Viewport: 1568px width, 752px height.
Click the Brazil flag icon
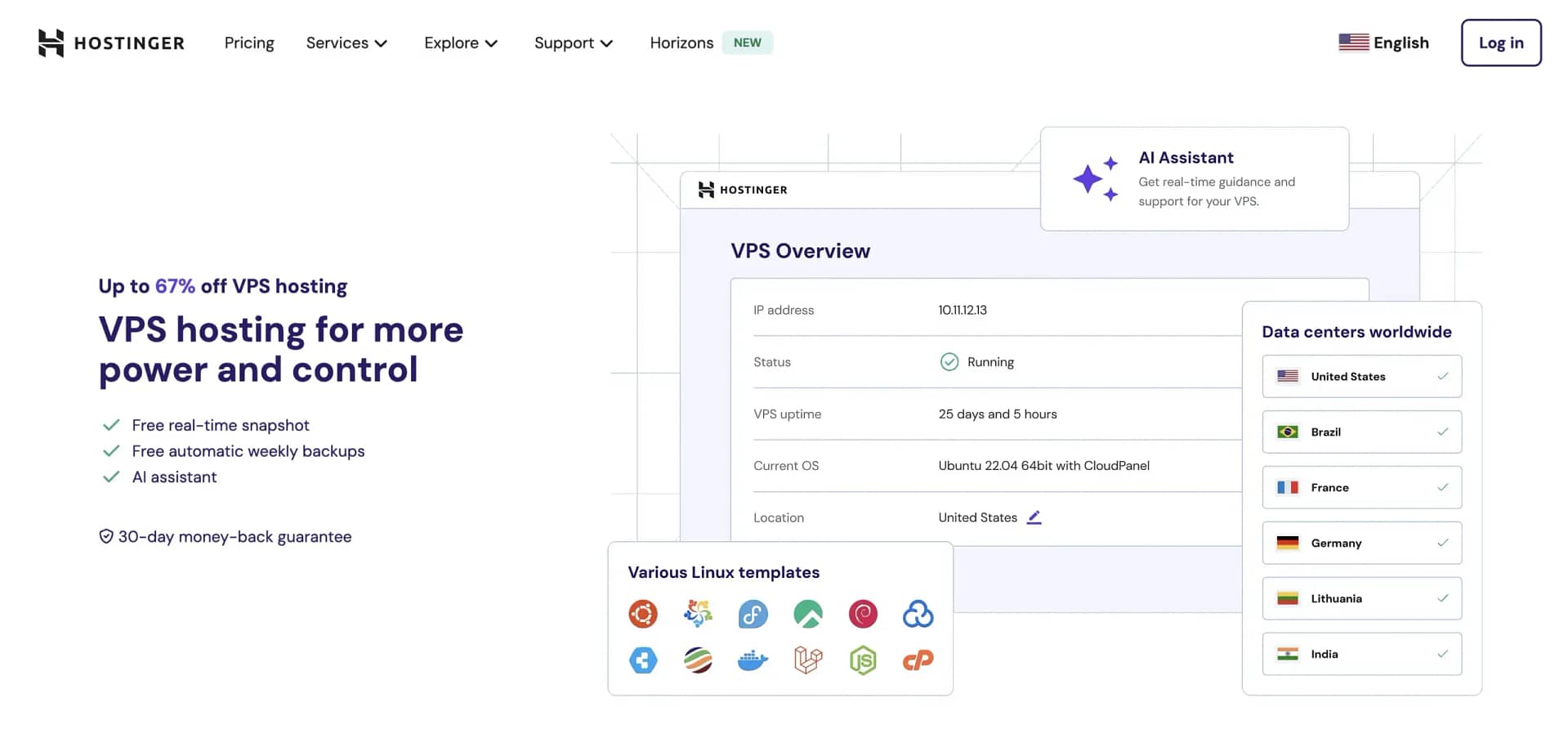click(1288, 432)
